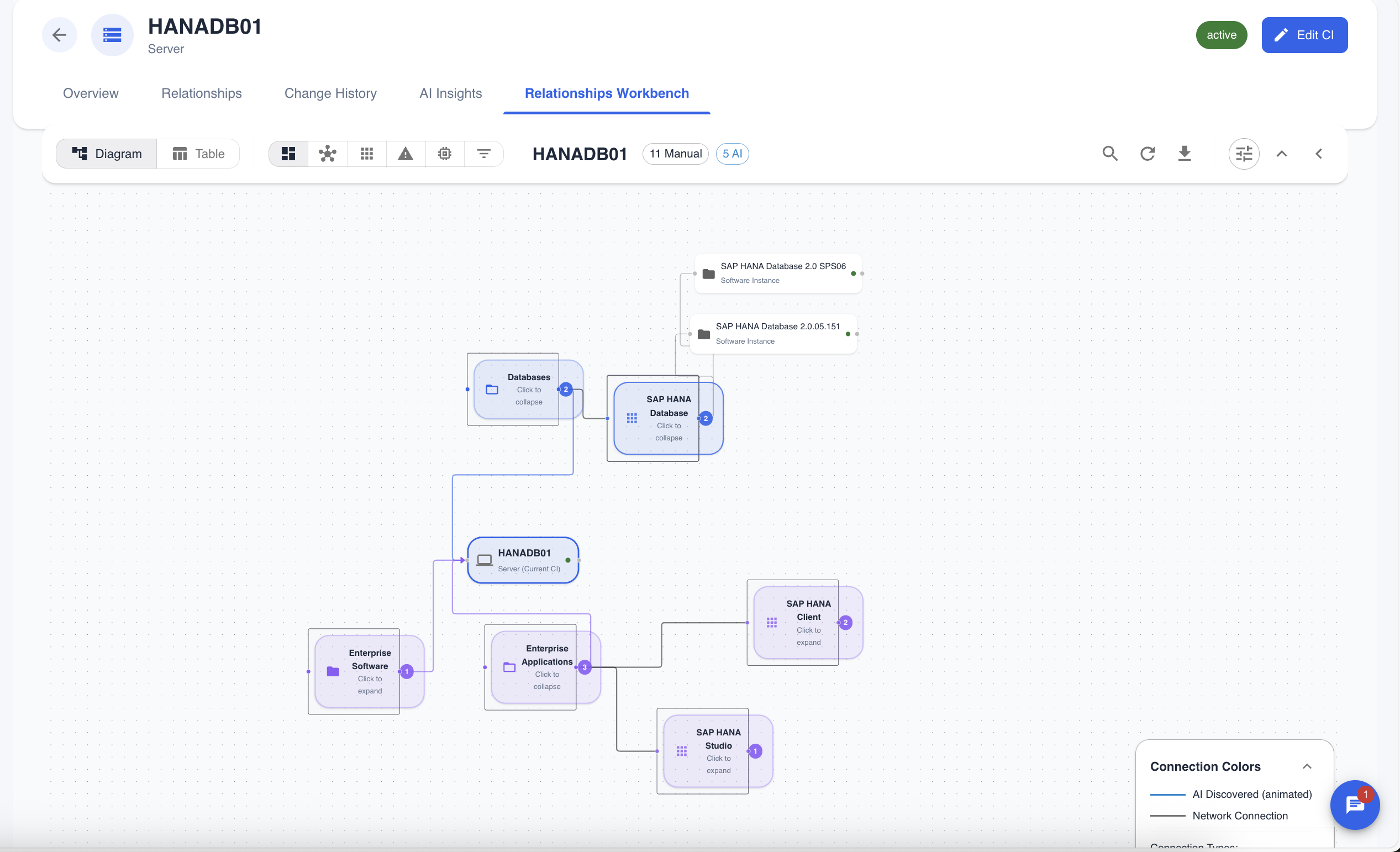Open the AI Insights tab

pos(450,93)
